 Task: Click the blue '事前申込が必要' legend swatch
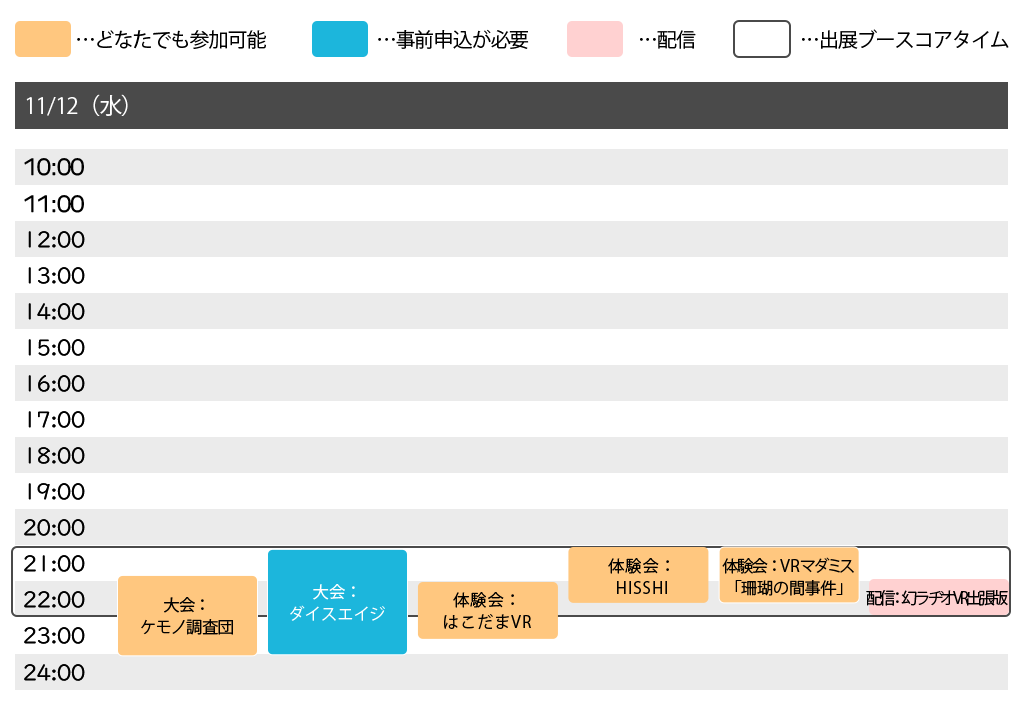click(339, 40)
